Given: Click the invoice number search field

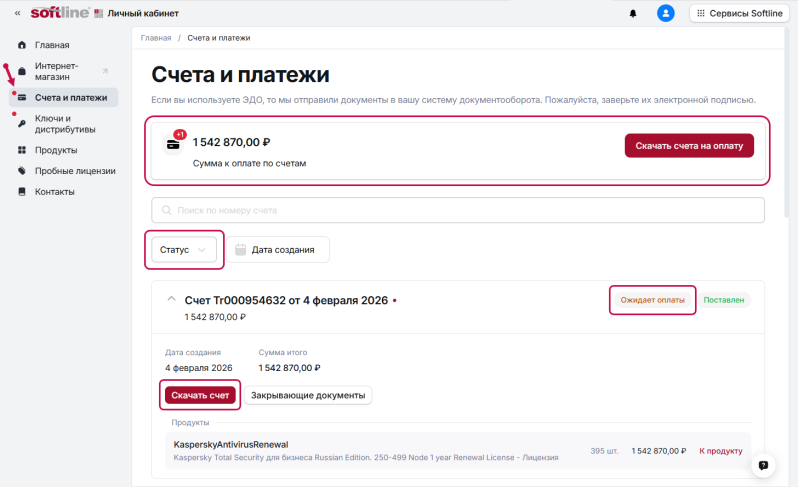Looking at the screenshot, I should (x=457, y=210).
